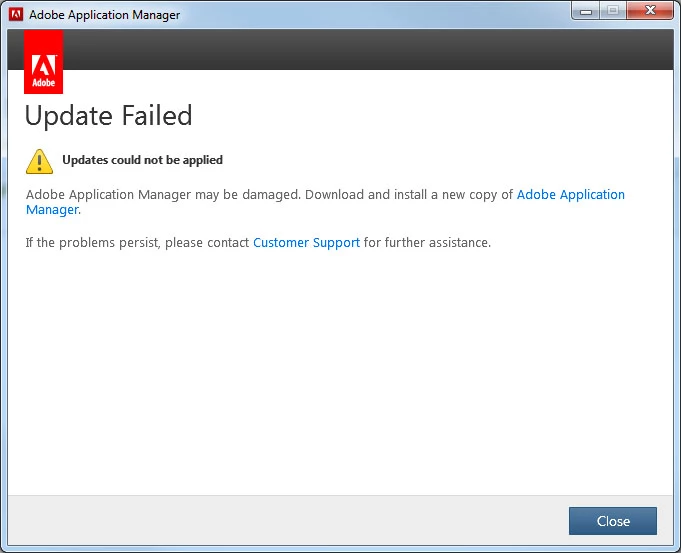Minimize the Adobe Application Manager window
681x553 pixels.
pyautogui.click(x=585, y=11)
